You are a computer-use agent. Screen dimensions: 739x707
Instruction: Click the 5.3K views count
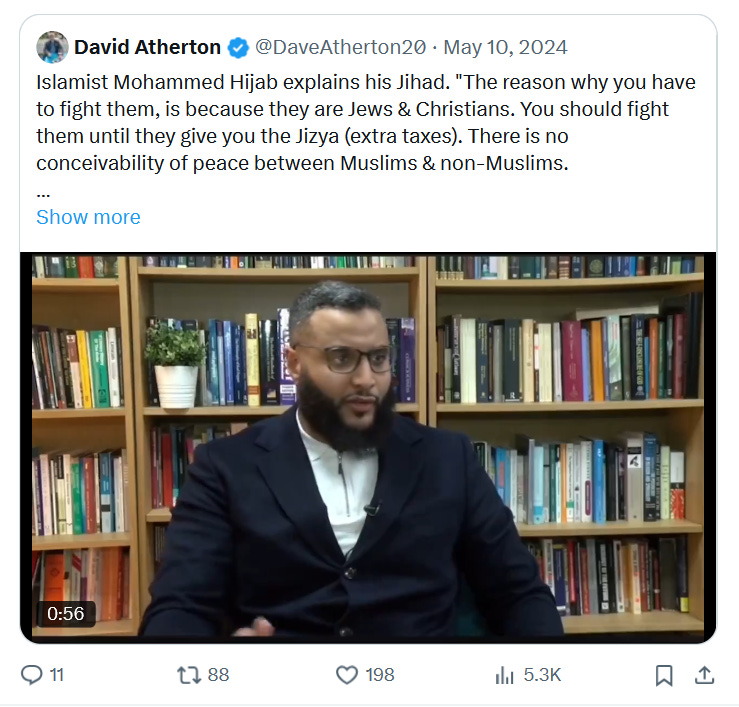542,675
